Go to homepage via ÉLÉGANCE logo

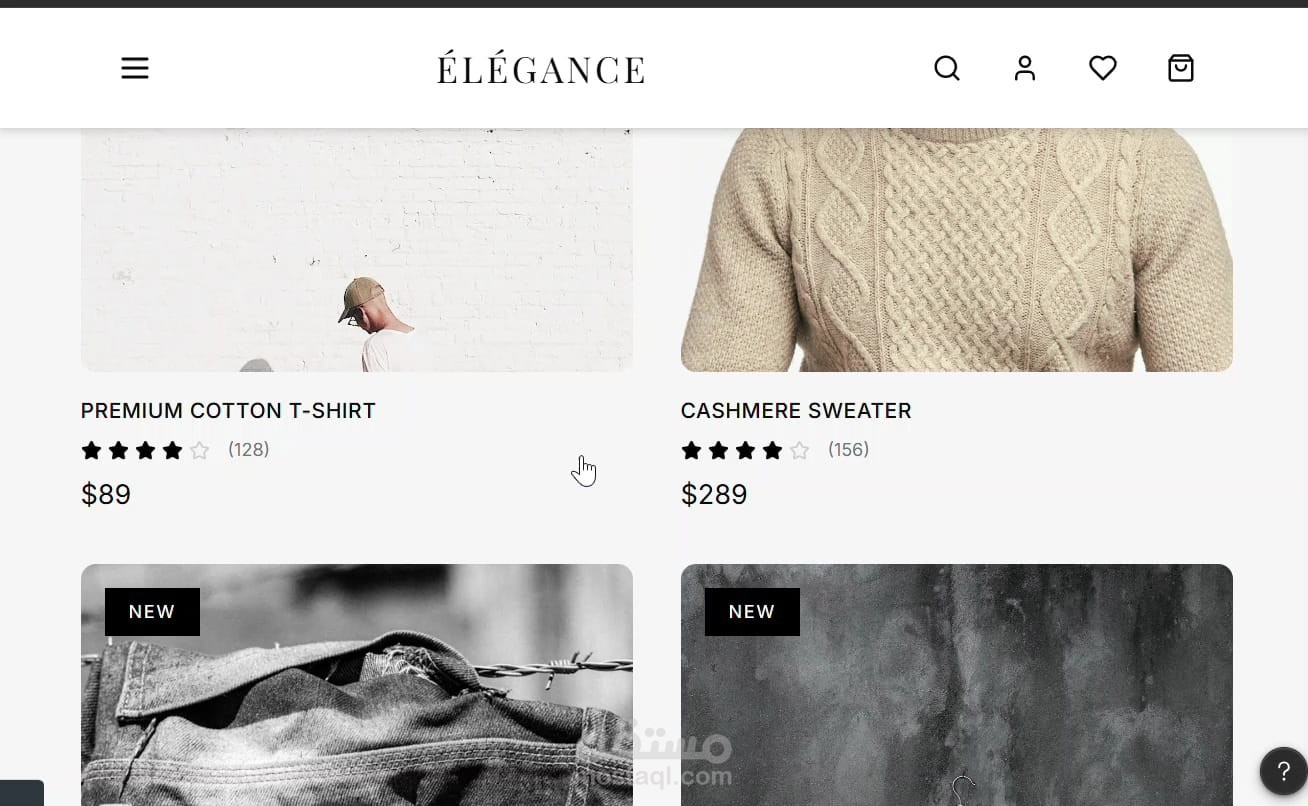[541, 69]
